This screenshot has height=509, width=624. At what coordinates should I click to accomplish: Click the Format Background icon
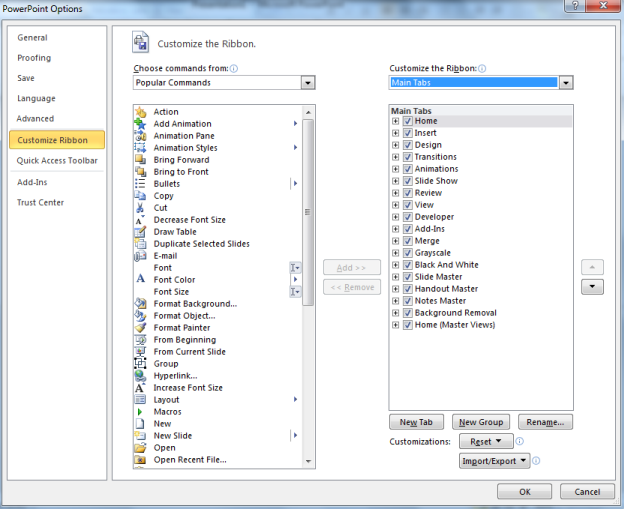pos(140,304)
